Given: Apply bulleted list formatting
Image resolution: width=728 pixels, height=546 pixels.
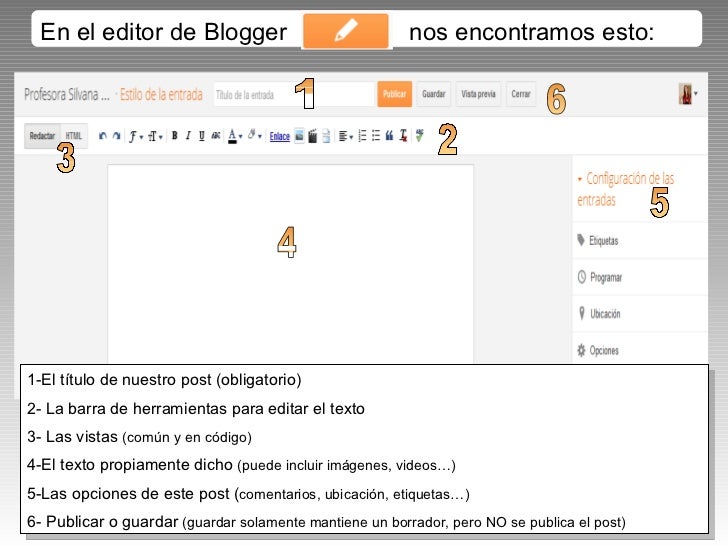Looking at the screenshot, I should pyautogui.click(x=376, y=136).
